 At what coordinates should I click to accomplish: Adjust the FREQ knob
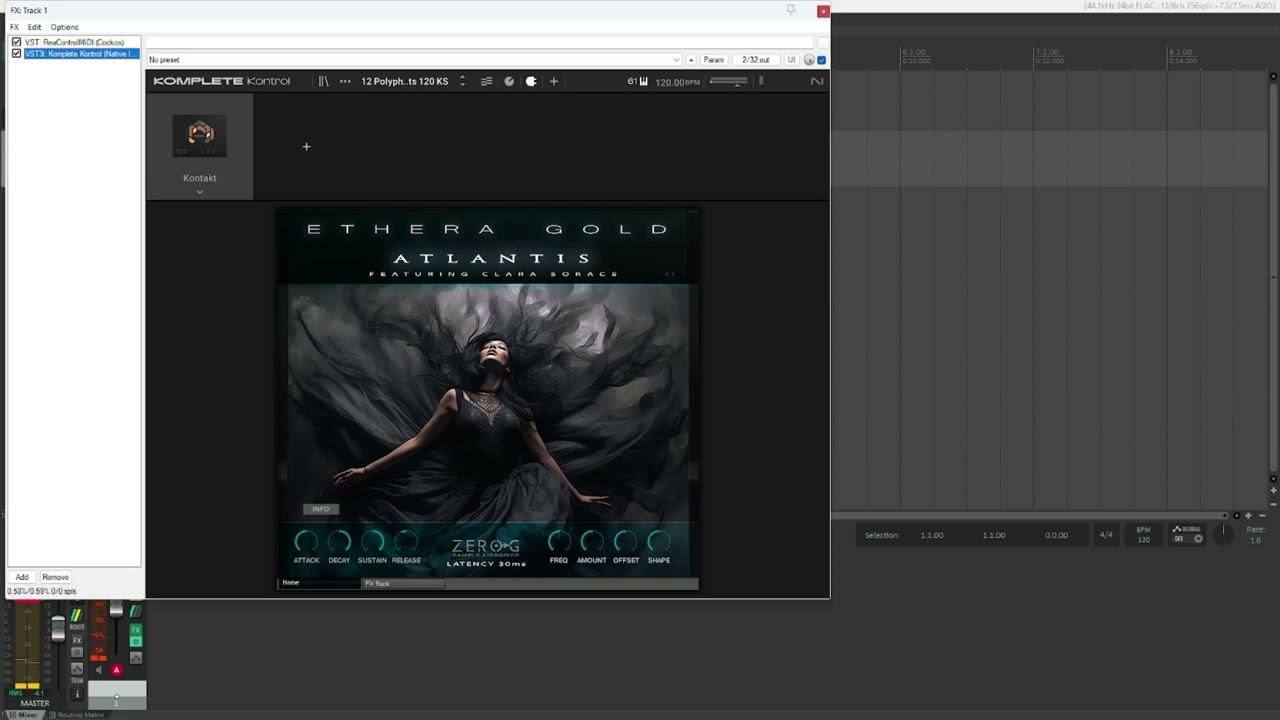559,541
